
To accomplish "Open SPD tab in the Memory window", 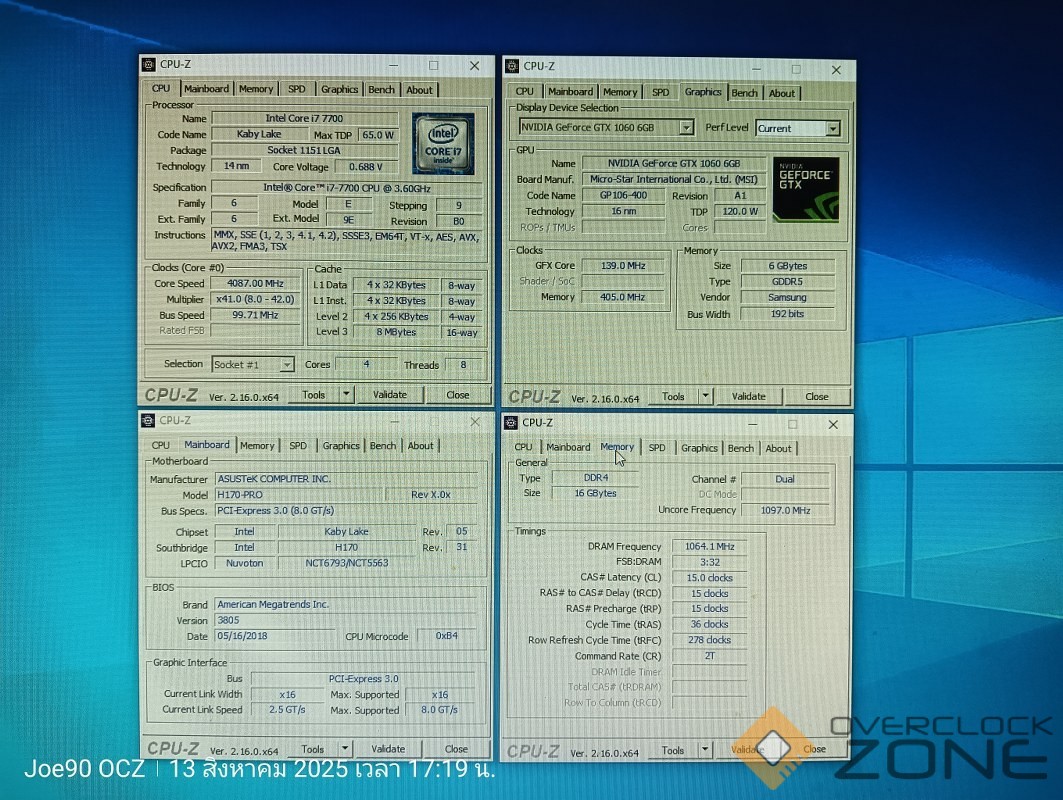I will (x=656, y=448).
